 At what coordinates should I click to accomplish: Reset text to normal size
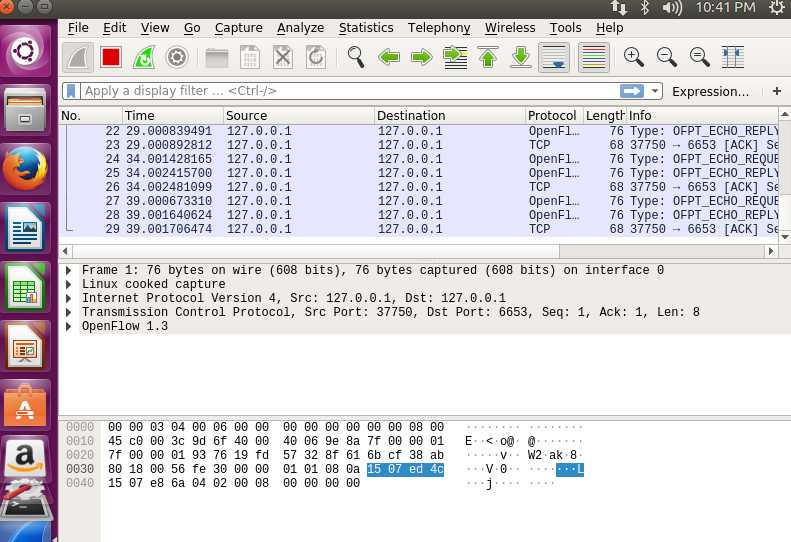pyautogui.click(x=700, y=57)
